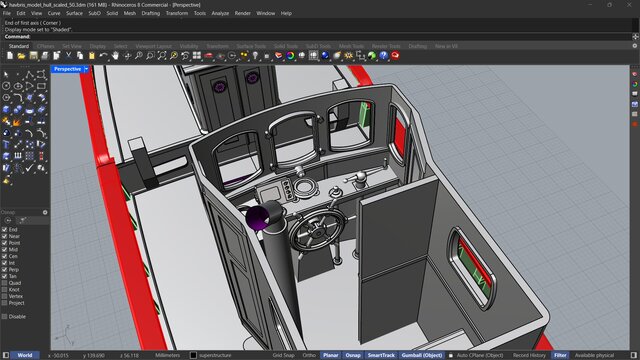Open the SubD menu

point(94,13)
